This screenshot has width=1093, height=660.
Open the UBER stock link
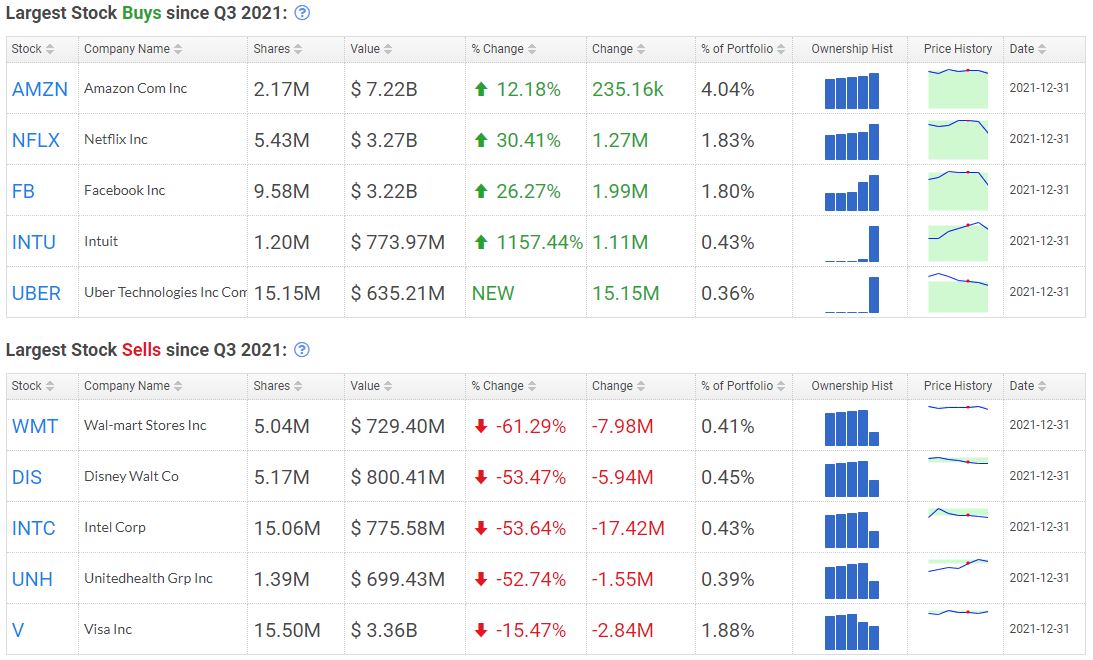pyautogui.click(x=36, y=293)
